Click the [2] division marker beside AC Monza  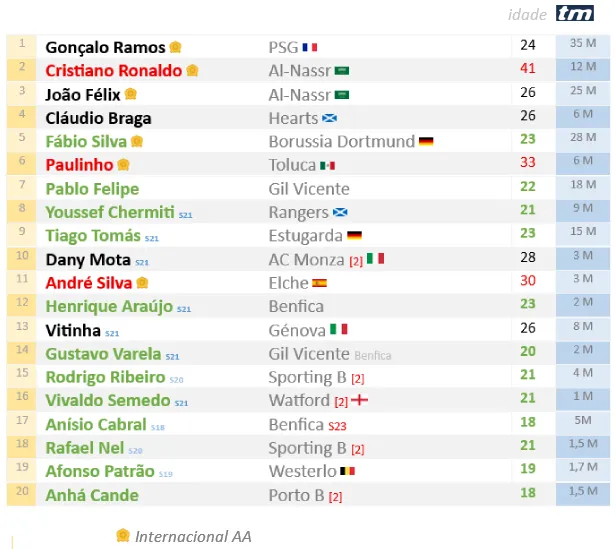356,261
